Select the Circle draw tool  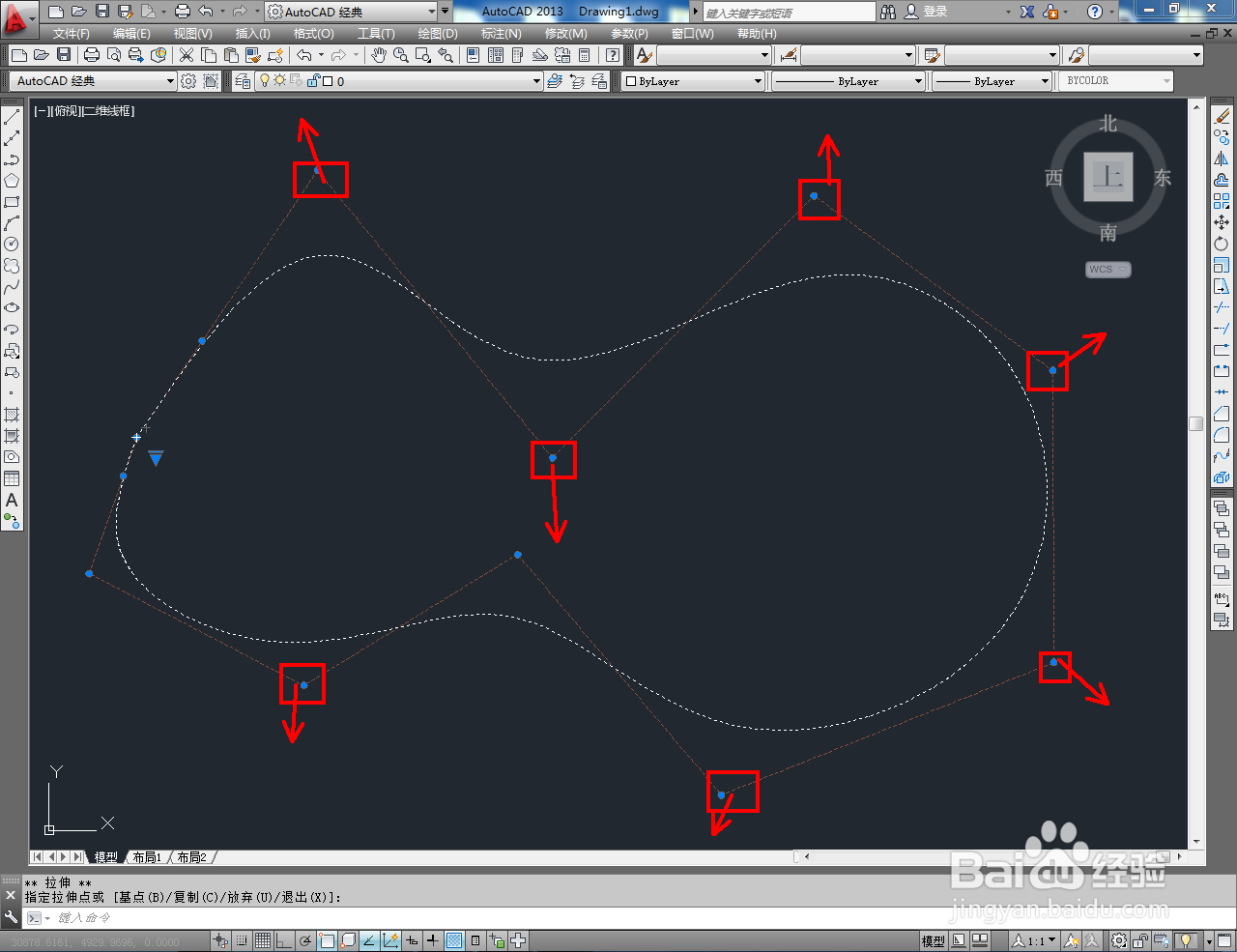coord(12,245)
